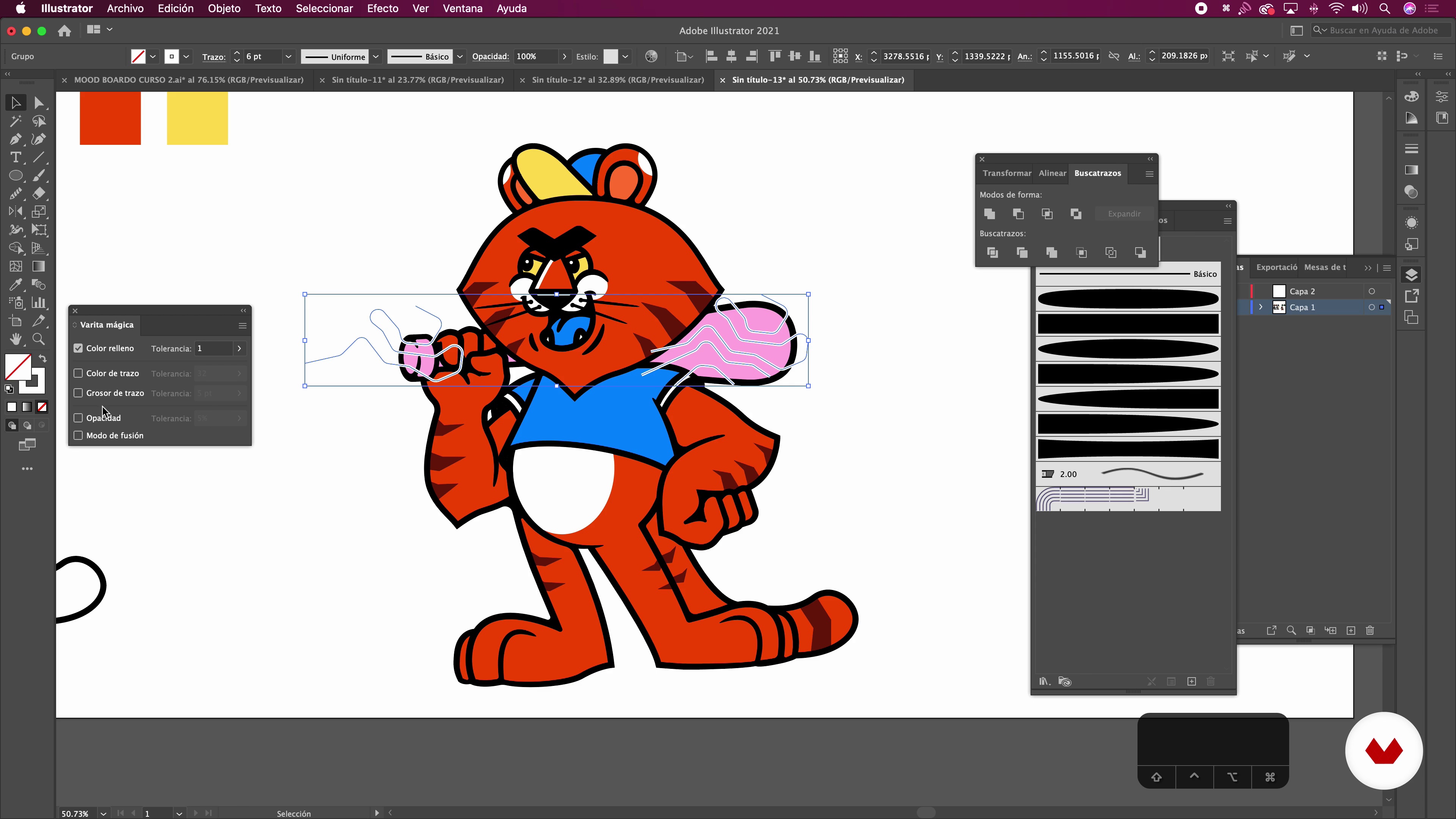This screenshot has height=819, width=1456.
Task: Open zoom level dropdown in status bar
Action: tap(104, 813)
